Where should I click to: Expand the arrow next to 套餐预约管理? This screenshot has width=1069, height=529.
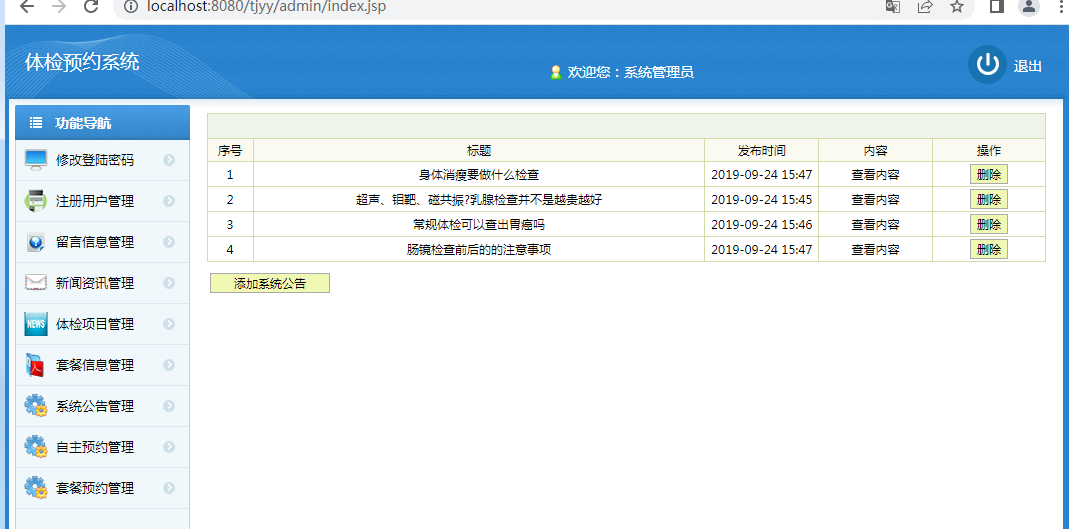pyautogui.click(x=169, y=488)
